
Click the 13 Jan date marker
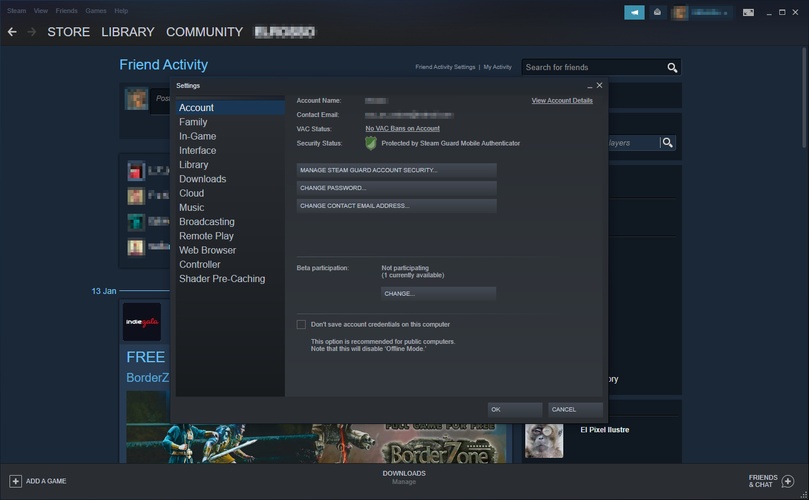(x=104, y=291)
